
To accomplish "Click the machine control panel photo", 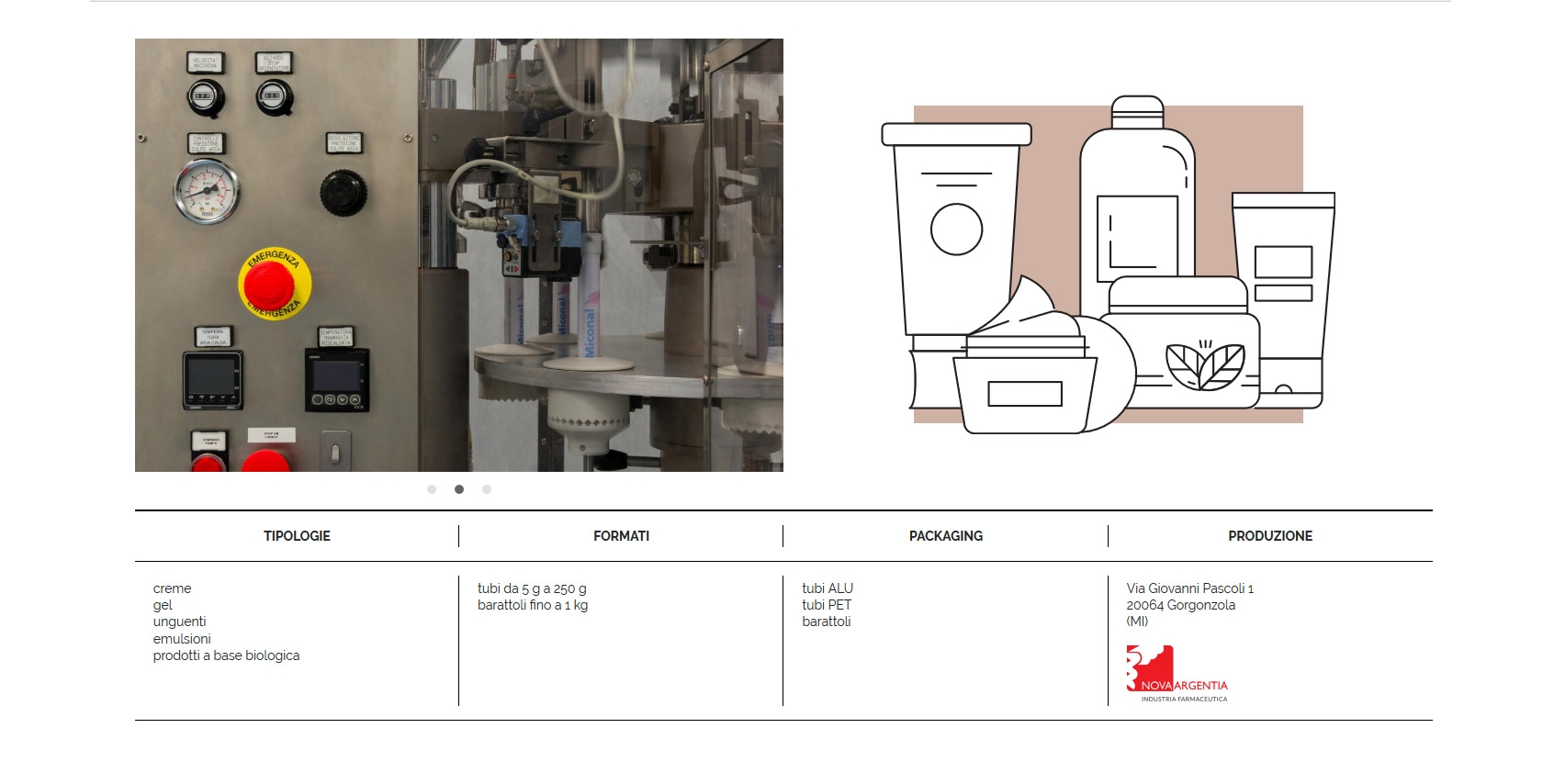I will (459, 255).
